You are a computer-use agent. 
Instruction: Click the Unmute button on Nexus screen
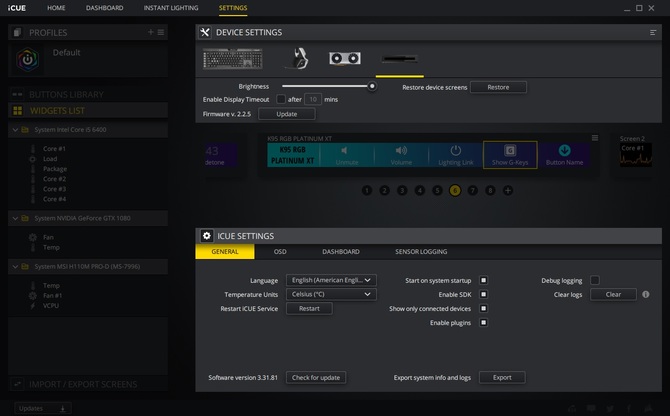(x=347, y=155)
